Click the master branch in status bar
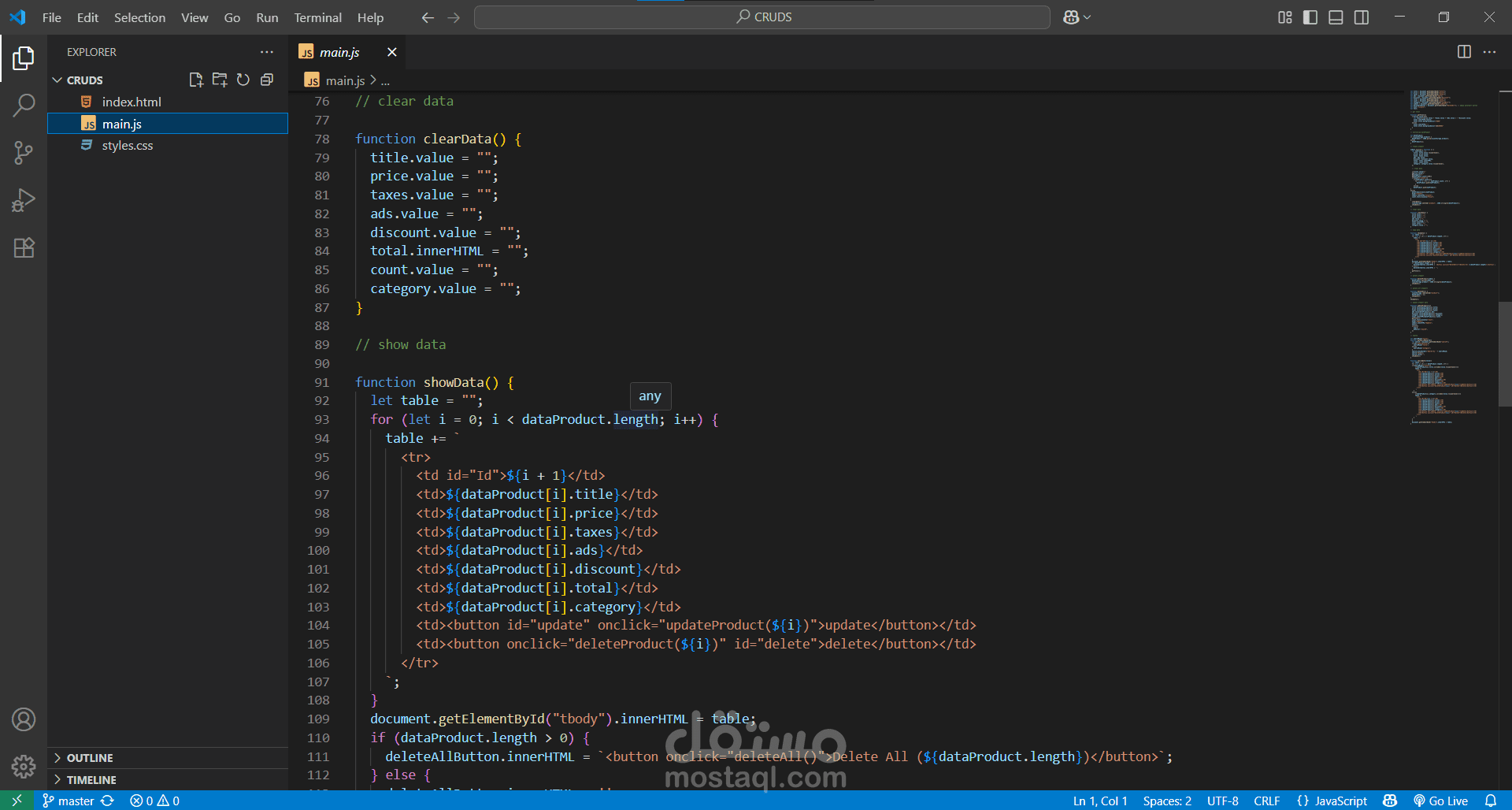 [69, 801]
